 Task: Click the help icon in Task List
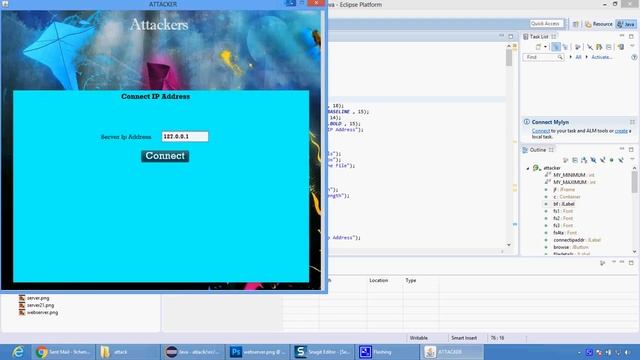pos(634,57)
